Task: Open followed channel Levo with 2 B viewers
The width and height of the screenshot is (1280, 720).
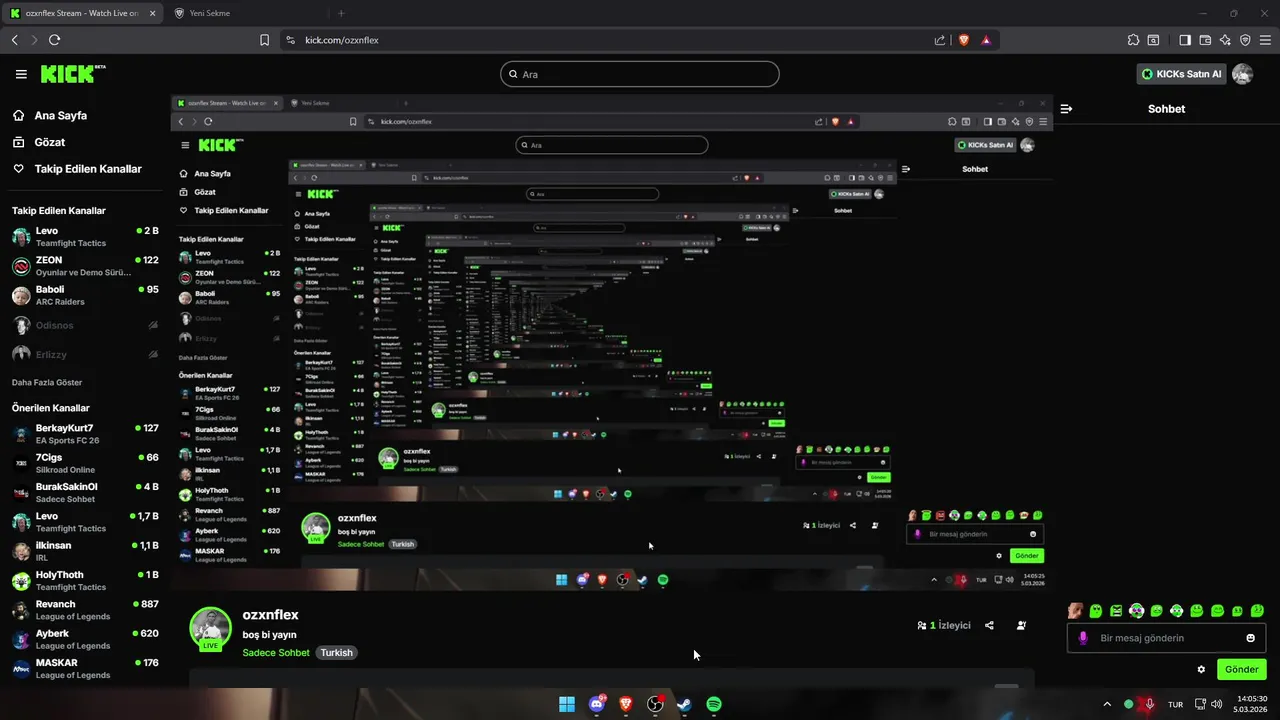Action: pos(85,237)
